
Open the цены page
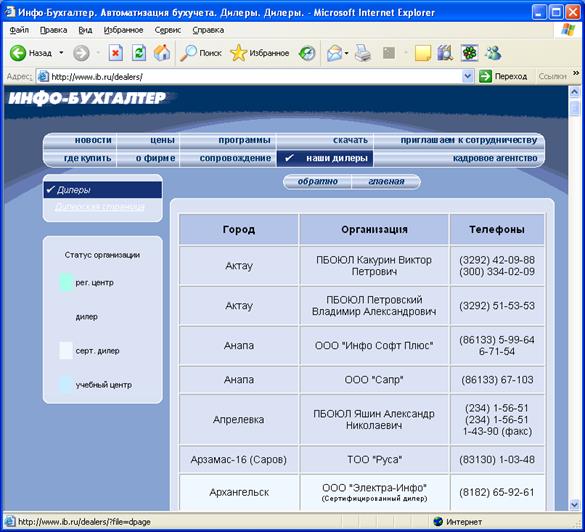click(162, 140)
